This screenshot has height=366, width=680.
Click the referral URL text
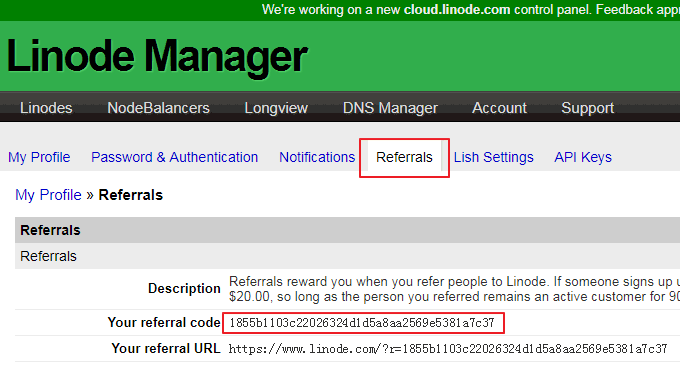(448, 349)
